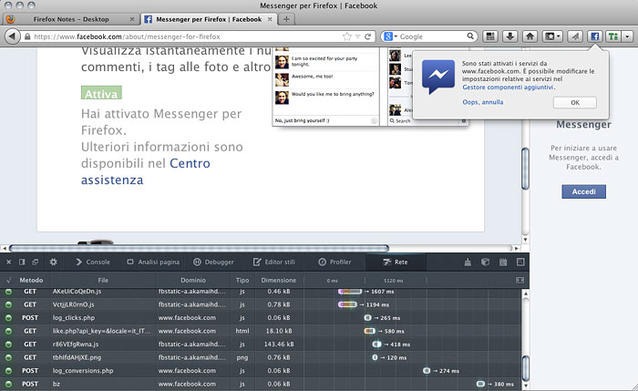The width and height of the screenshot is (638, 391).
Task: Go back with the browser back arrow
Action: pyautogui.click(x=12, y=37)
